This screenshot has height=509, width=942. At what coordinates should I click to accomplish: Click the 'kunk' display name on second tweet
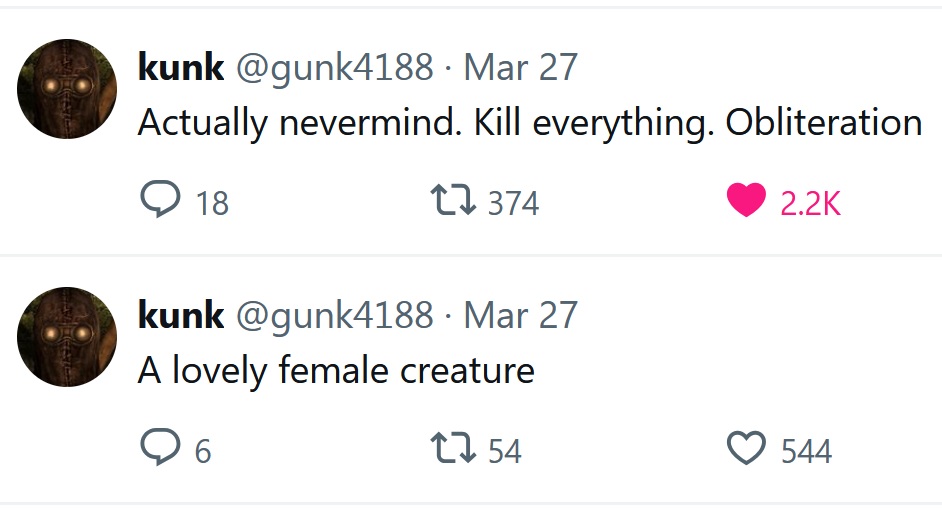click(180, 316)
